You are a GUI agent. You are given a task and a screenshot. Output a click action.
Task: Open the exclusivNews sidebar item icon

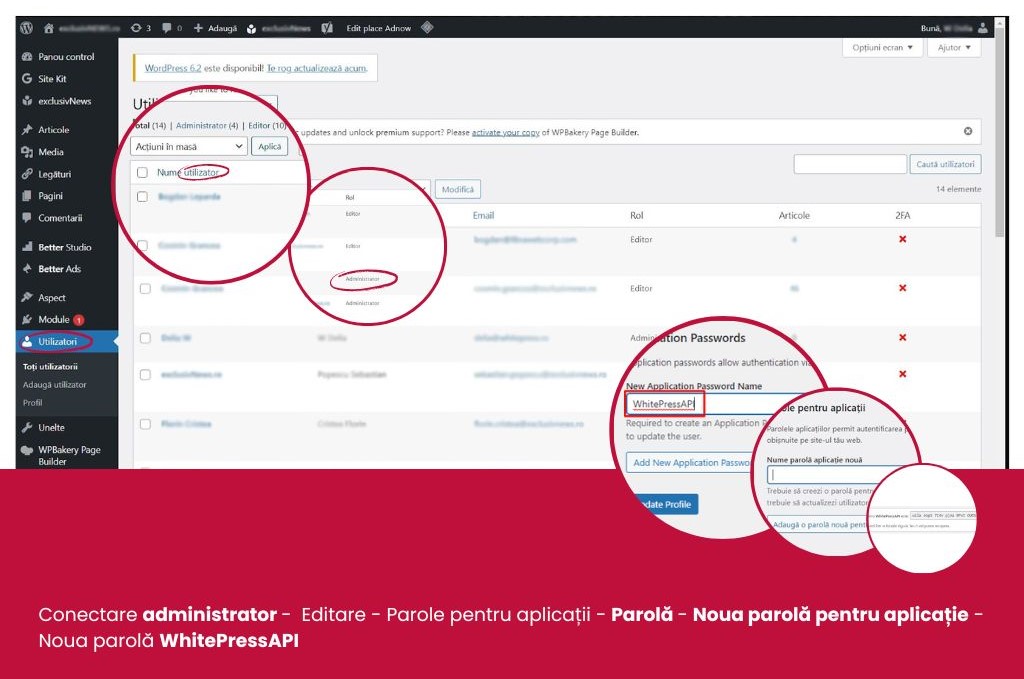(27, 101)
